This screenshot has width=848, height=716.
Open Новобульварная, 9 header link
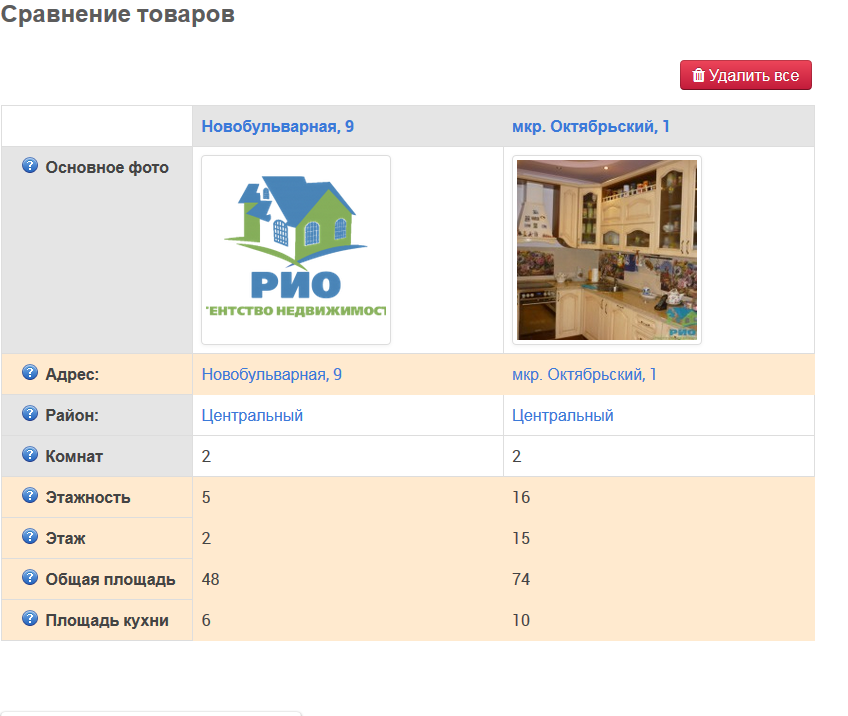tap(277, 126)
